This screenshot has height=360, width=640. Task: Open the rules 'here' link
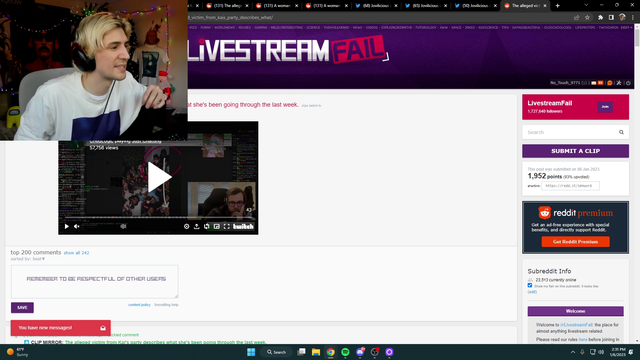coord(583,340)
